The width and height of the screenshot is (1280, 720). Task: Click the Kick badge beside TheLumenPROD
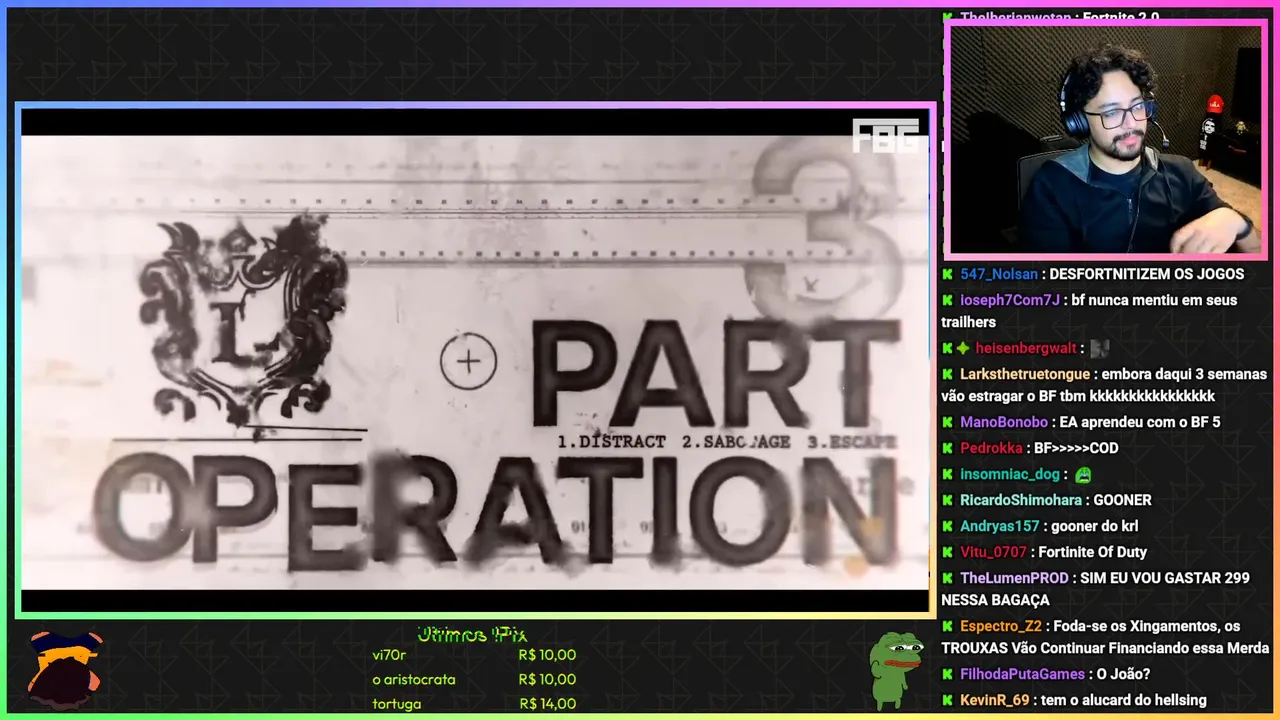click(947, 578)
